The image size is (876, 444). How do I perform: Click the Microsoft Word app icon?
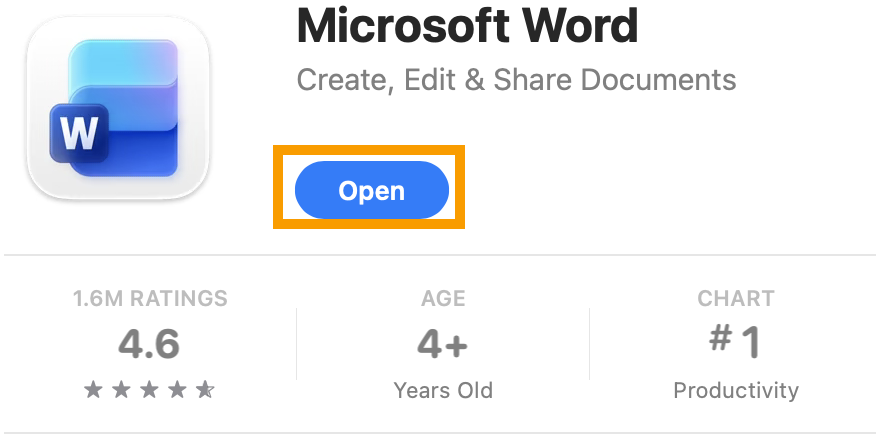[x=118, y=108]
